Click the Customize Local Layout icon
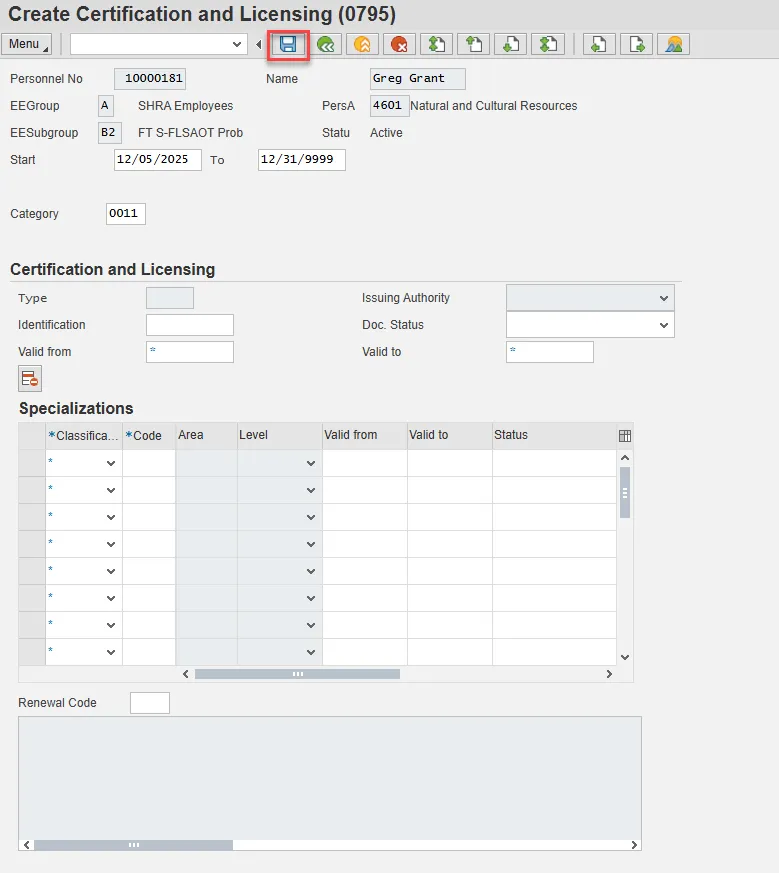The height and width of the screenshot is (873, 779). [674, 44]
